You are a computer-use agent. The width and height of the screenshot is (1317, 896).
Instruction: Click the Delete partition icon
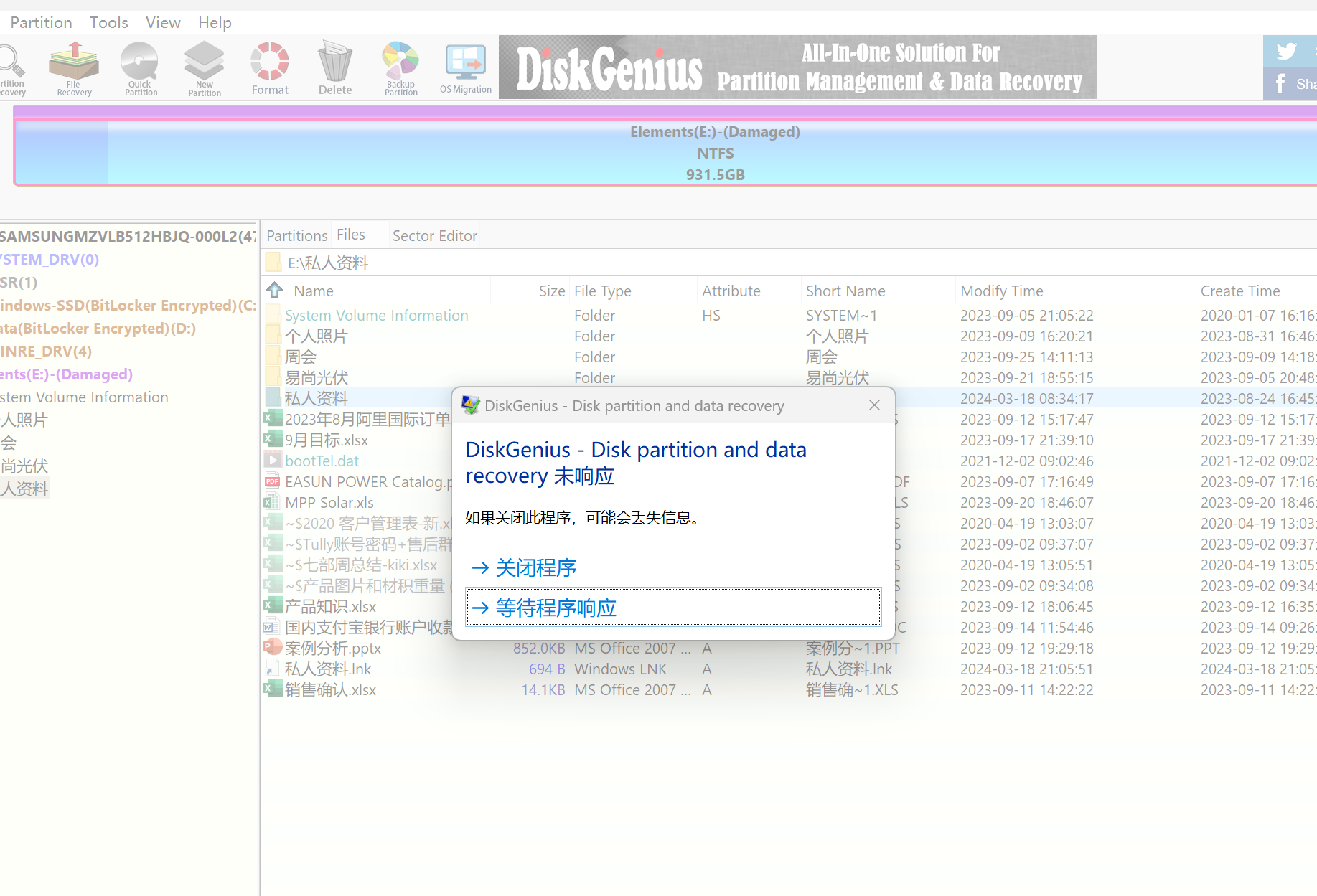coord(335,69)
